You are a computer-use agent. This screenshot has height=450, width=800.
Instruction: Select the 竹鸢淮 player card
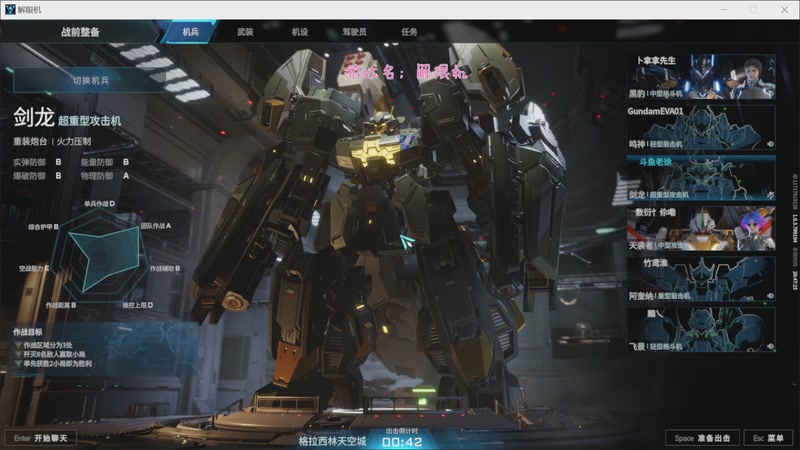(x=701, y=279)
